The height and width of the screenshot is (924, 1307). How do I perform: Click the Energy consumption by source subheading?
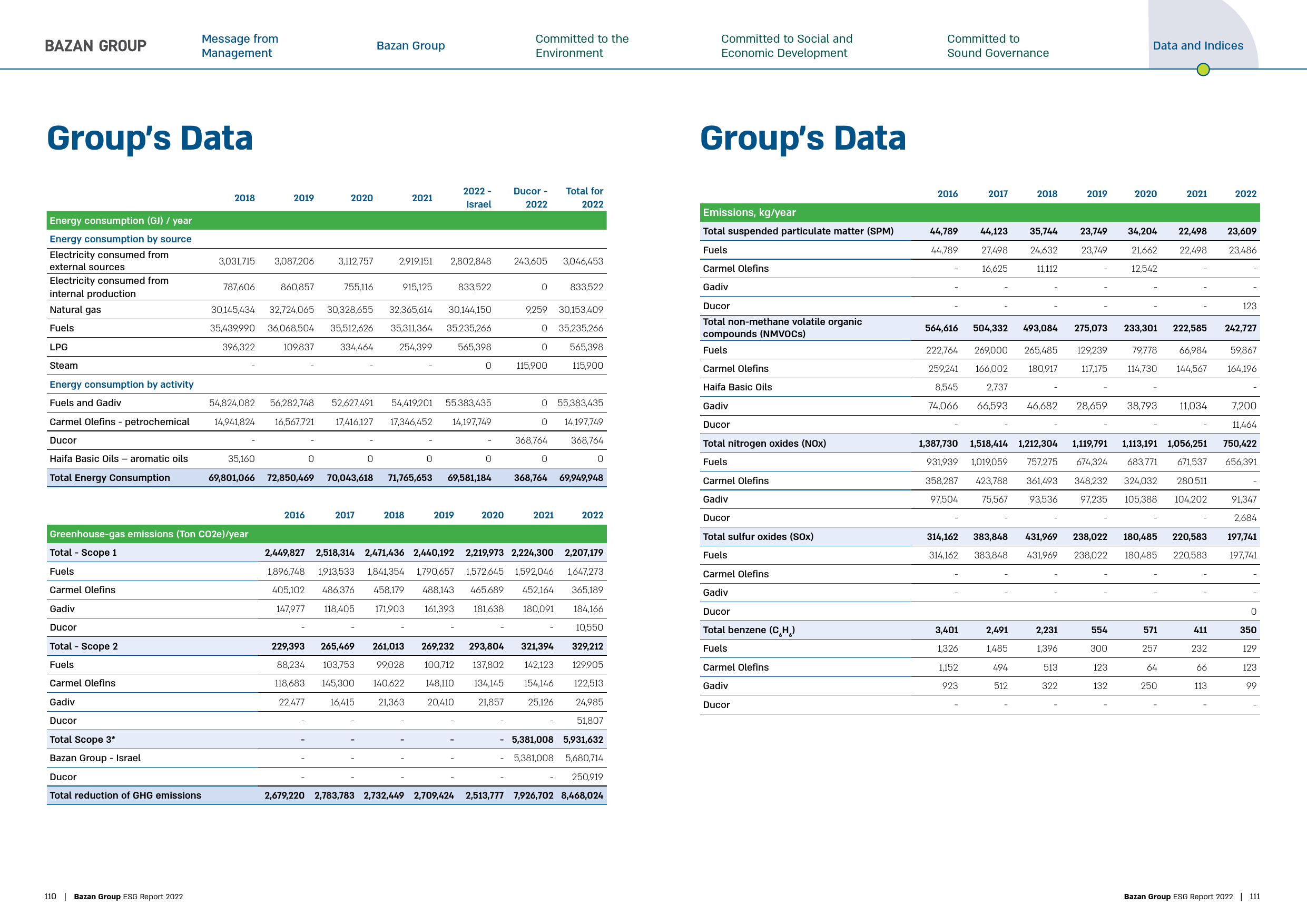pyautogui.click(x=120, y=239)
